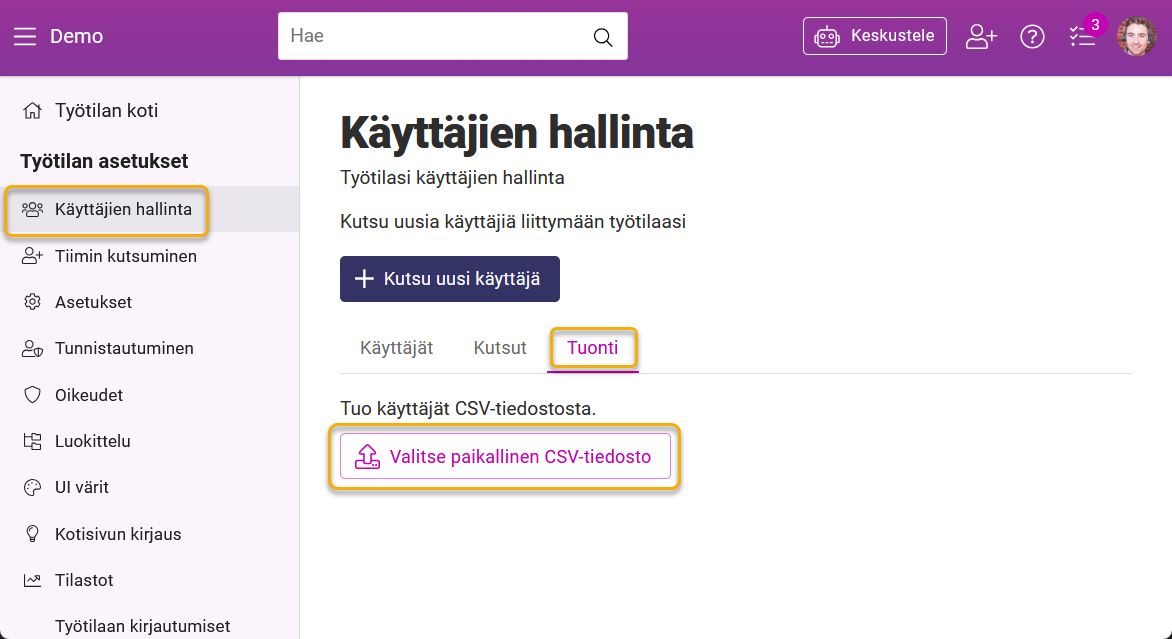Screen dimensions: 1172x639
Task: Type in the Hae search field
Action: pos(435,36)
